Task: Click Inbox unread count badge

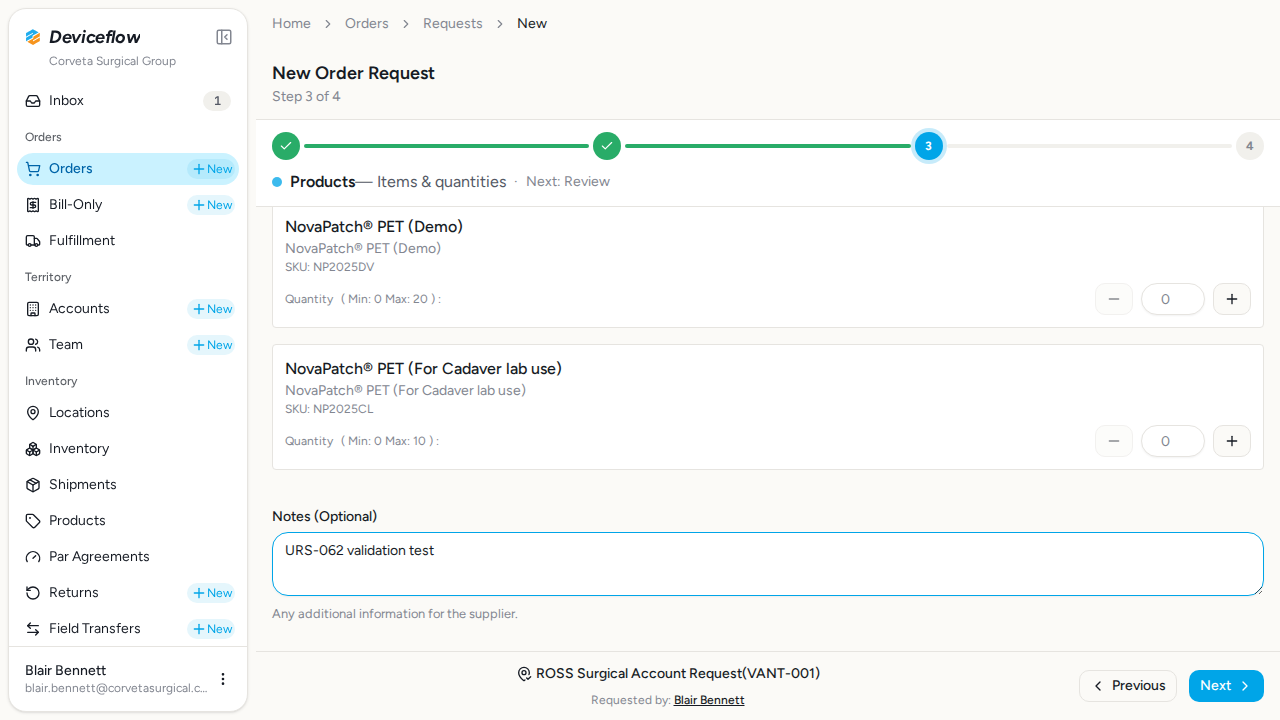Action: [x=217, y=101]
